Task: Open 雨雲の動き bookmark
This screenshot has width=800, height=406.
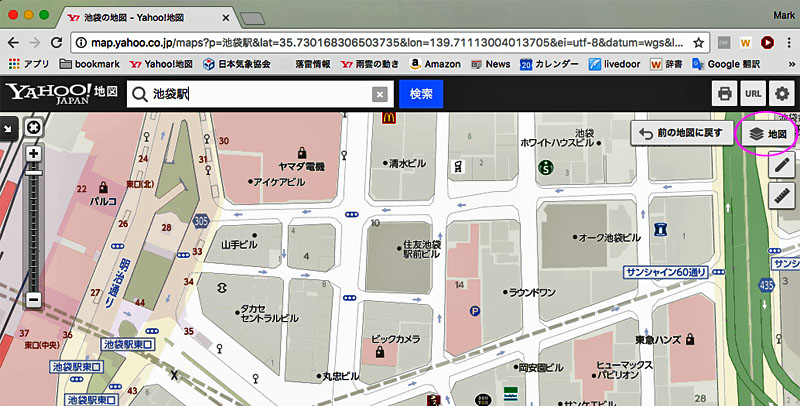Action: [370, 64]
